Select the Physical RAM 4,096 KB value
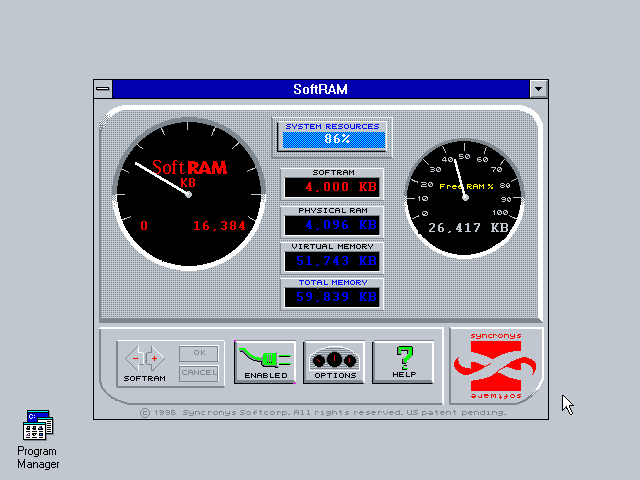Viewport: 640px width, 480px height. click(x=332, y=225)
